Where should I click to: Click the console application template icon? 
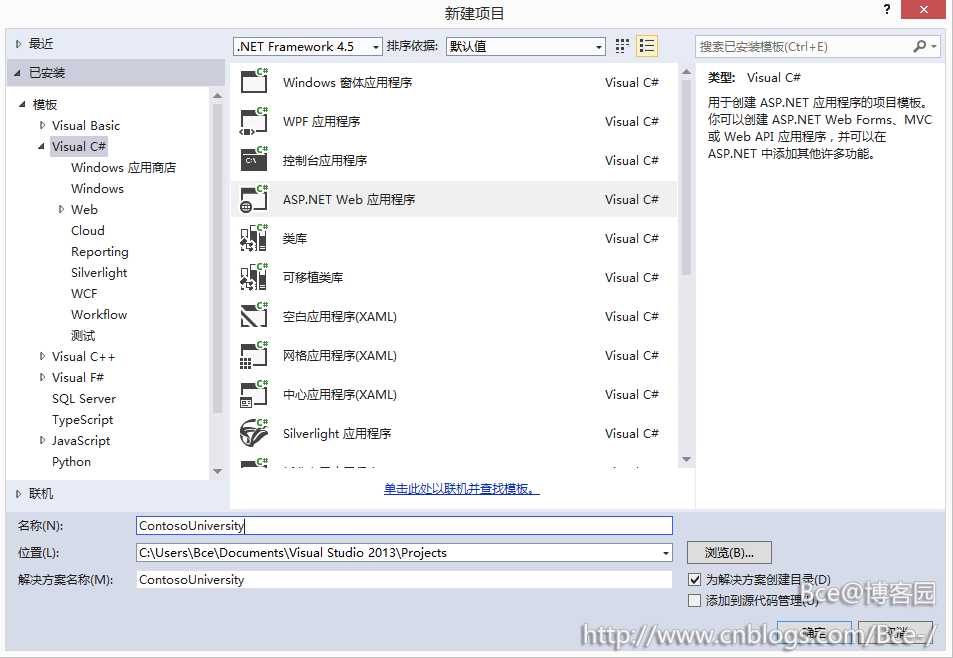(x=254, y=159)
